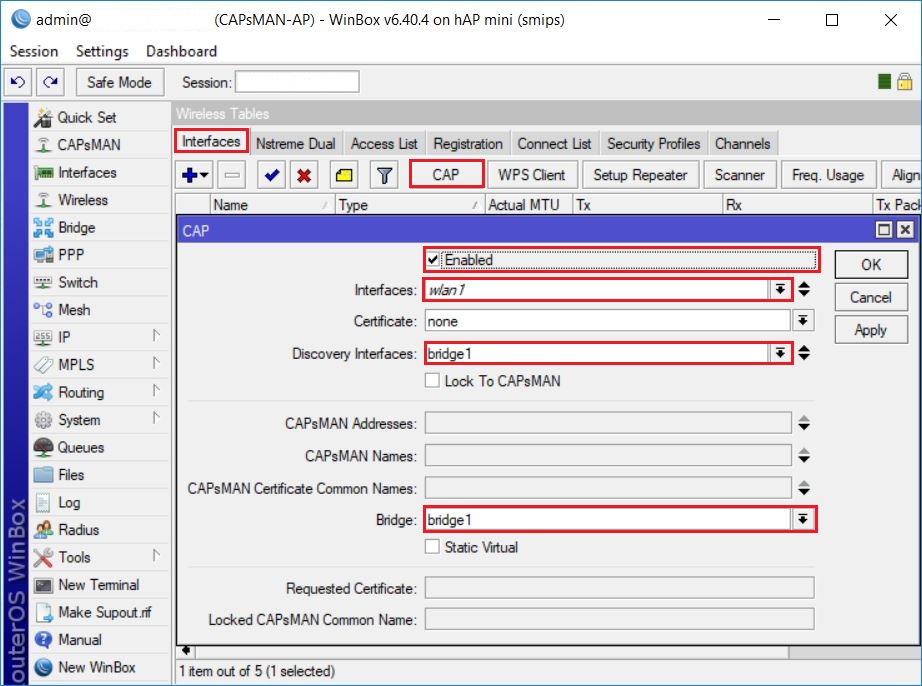This screenshot has width=922, height=686.
Task: Click the padlock icon in toolbar
Action: (905, 82)
